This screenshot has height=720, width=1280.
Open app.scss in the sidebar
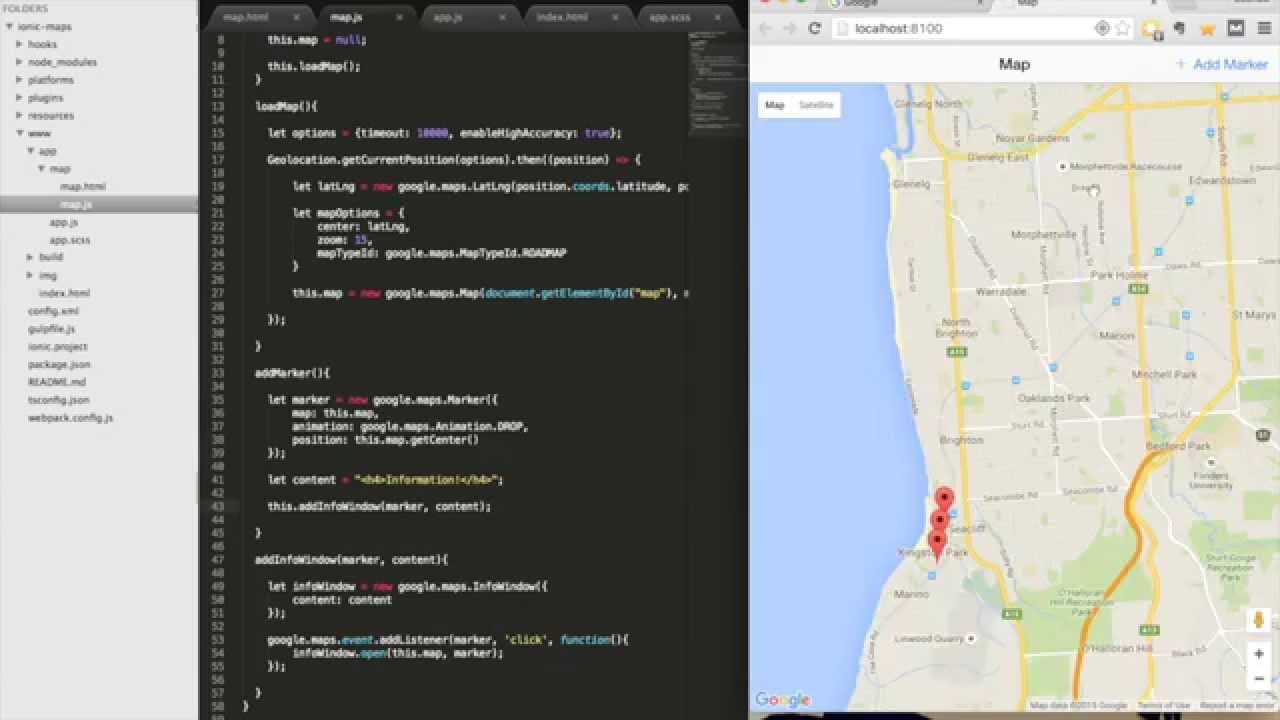(70, 240)
